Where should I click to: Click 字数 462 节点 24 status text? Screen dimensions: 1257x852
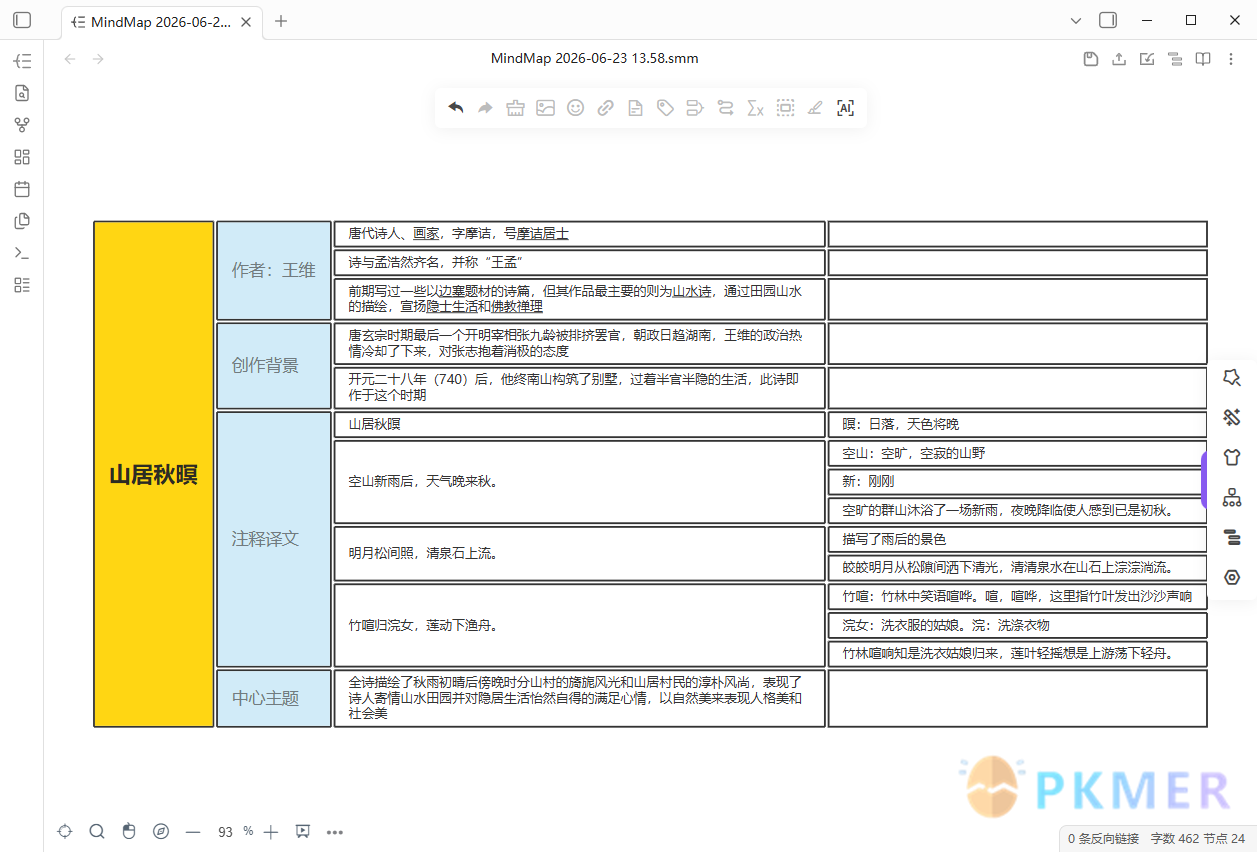pyautogui.click(x=1198, y=838)
